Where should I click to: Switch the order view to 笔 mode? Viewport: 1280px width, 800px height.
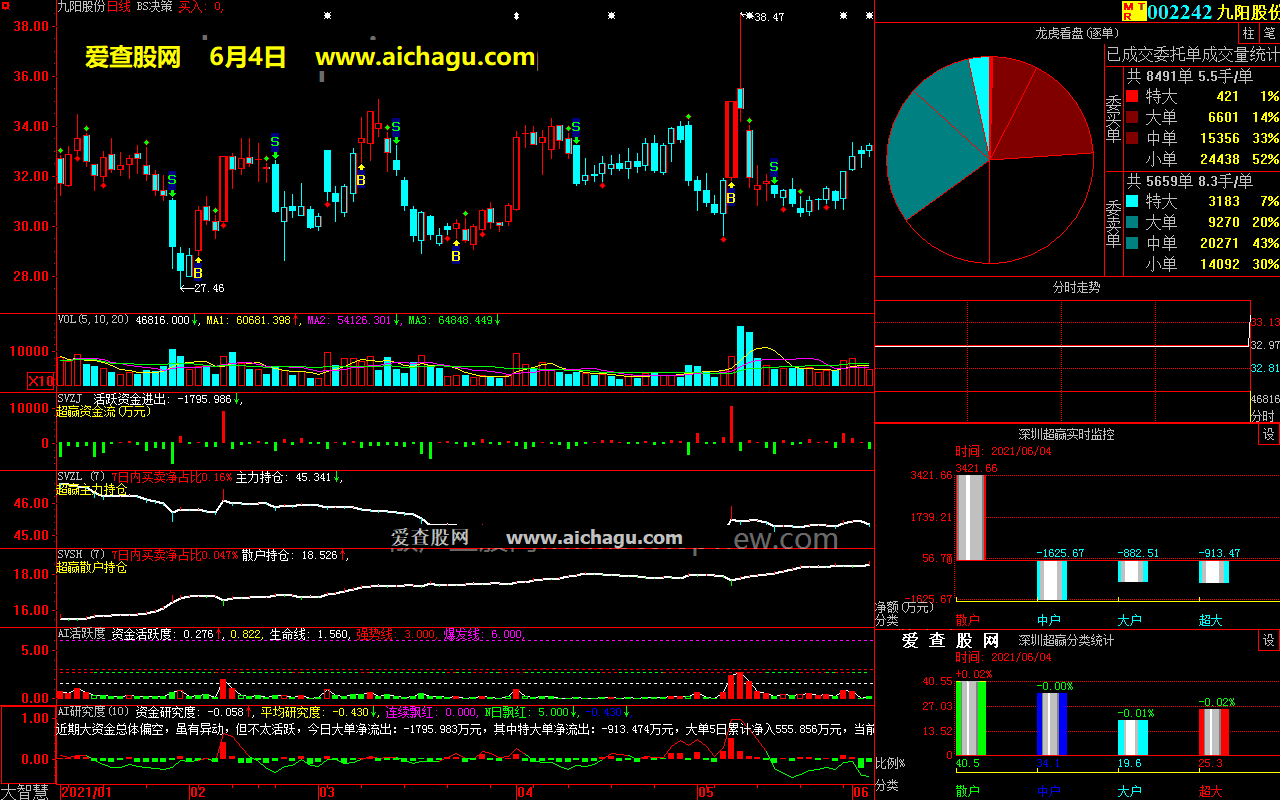pyautogui.click(x=1269, y=33)
